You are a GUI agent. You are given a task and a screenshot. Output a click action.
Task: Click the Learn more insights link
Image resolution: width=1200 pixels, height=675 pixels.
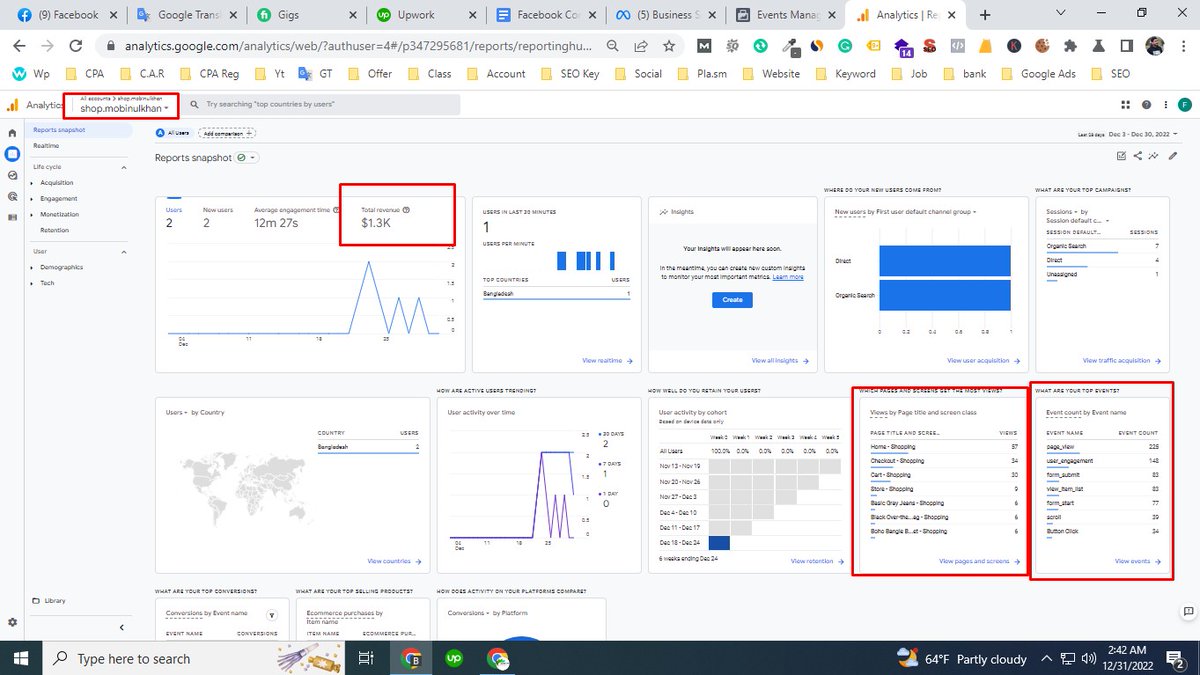pyautogui.click(x=788, y=277)
